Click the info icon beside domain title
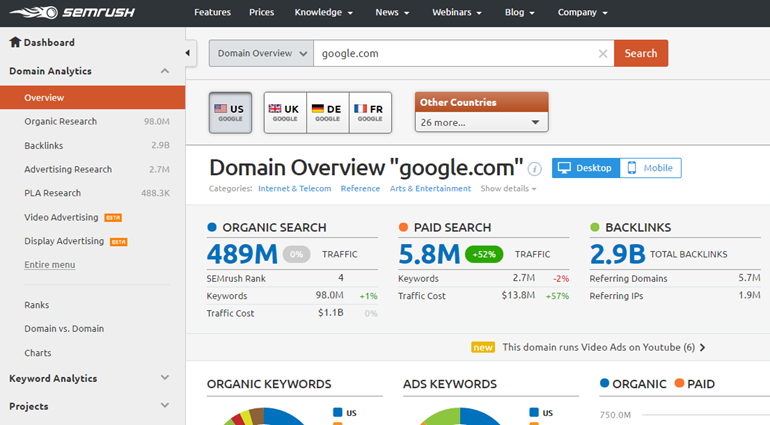This screenshot has width=770, height=425. (535, 169)
